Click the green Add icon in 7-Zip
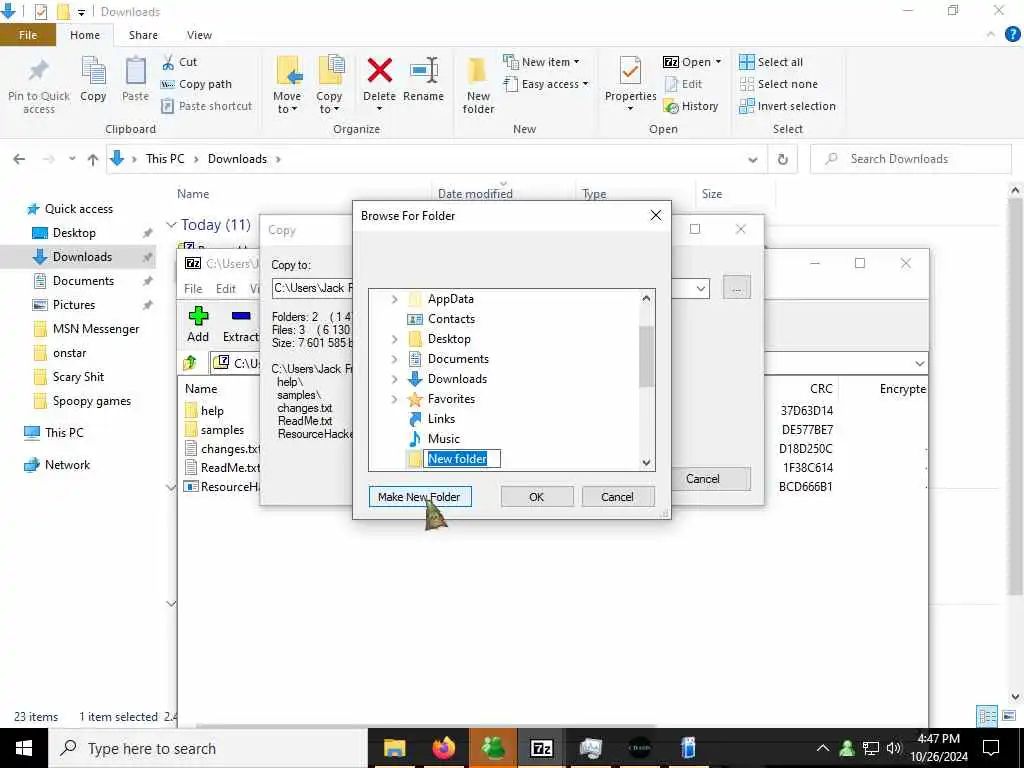Image resolution: width=1024 pixels, height=768 pixels. 199,317
